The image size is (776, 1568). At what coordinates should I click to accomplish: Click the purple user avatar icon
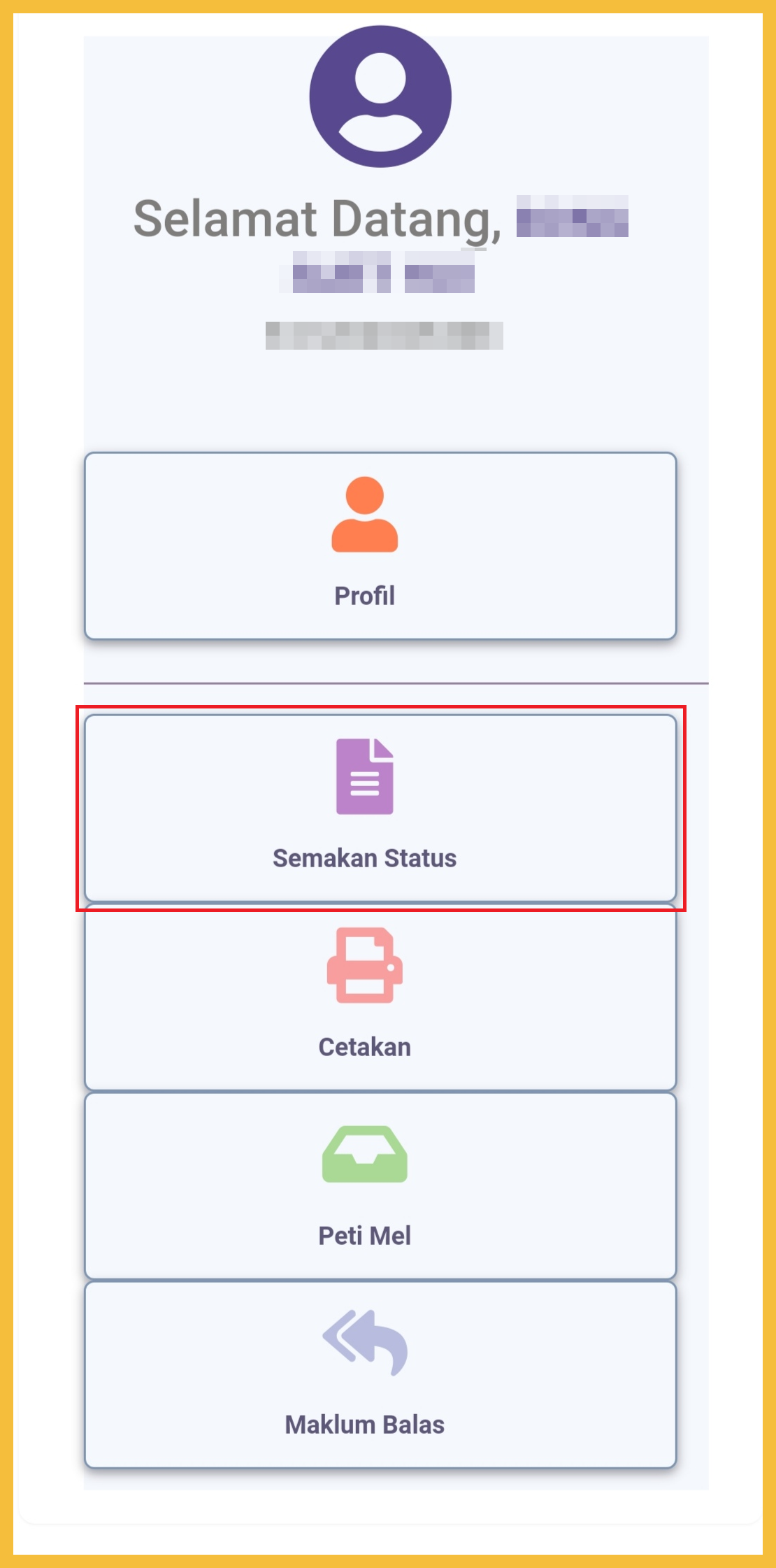[380, 97]
